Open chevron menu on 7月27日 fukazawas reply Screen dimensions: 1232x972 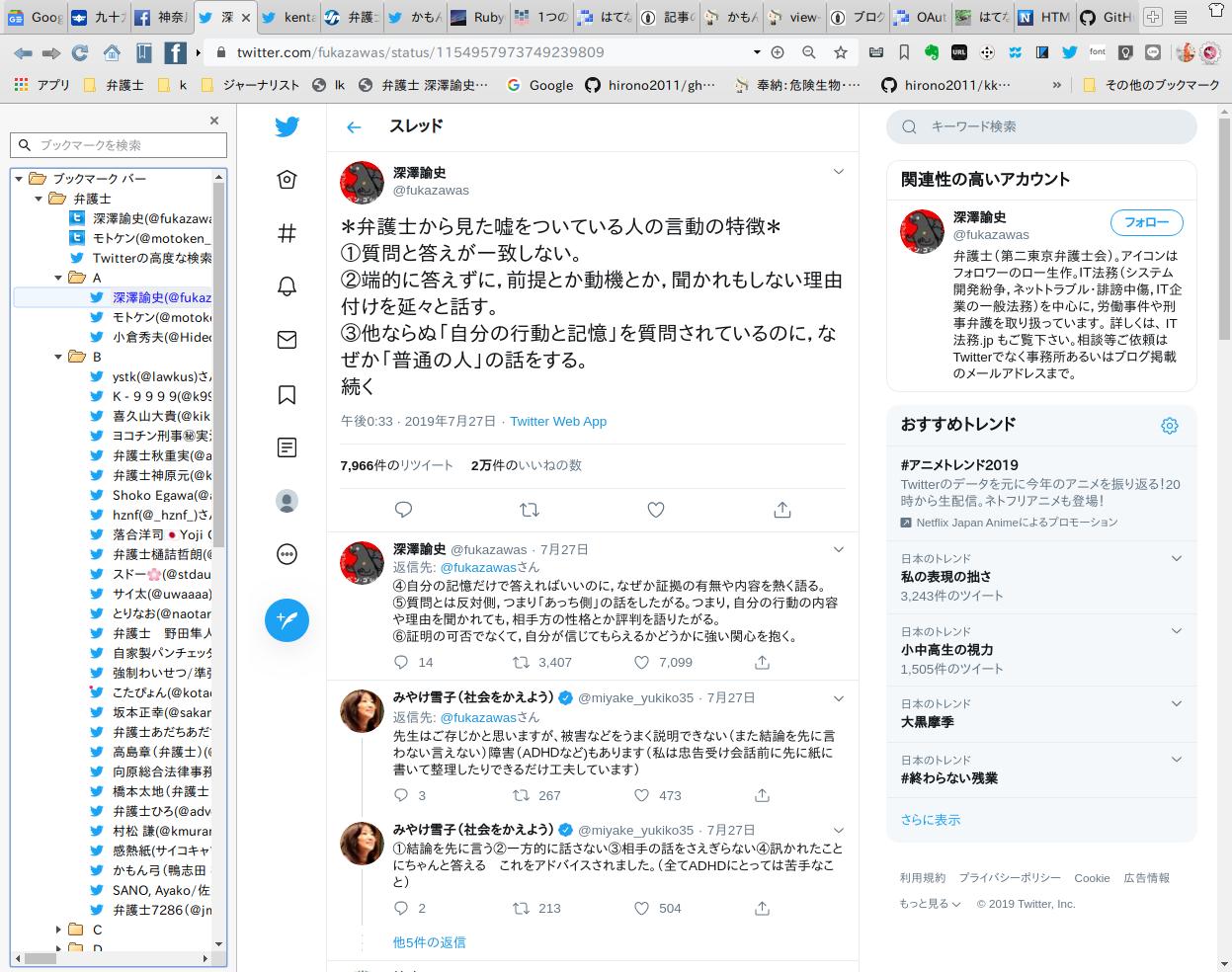(839, 549)
